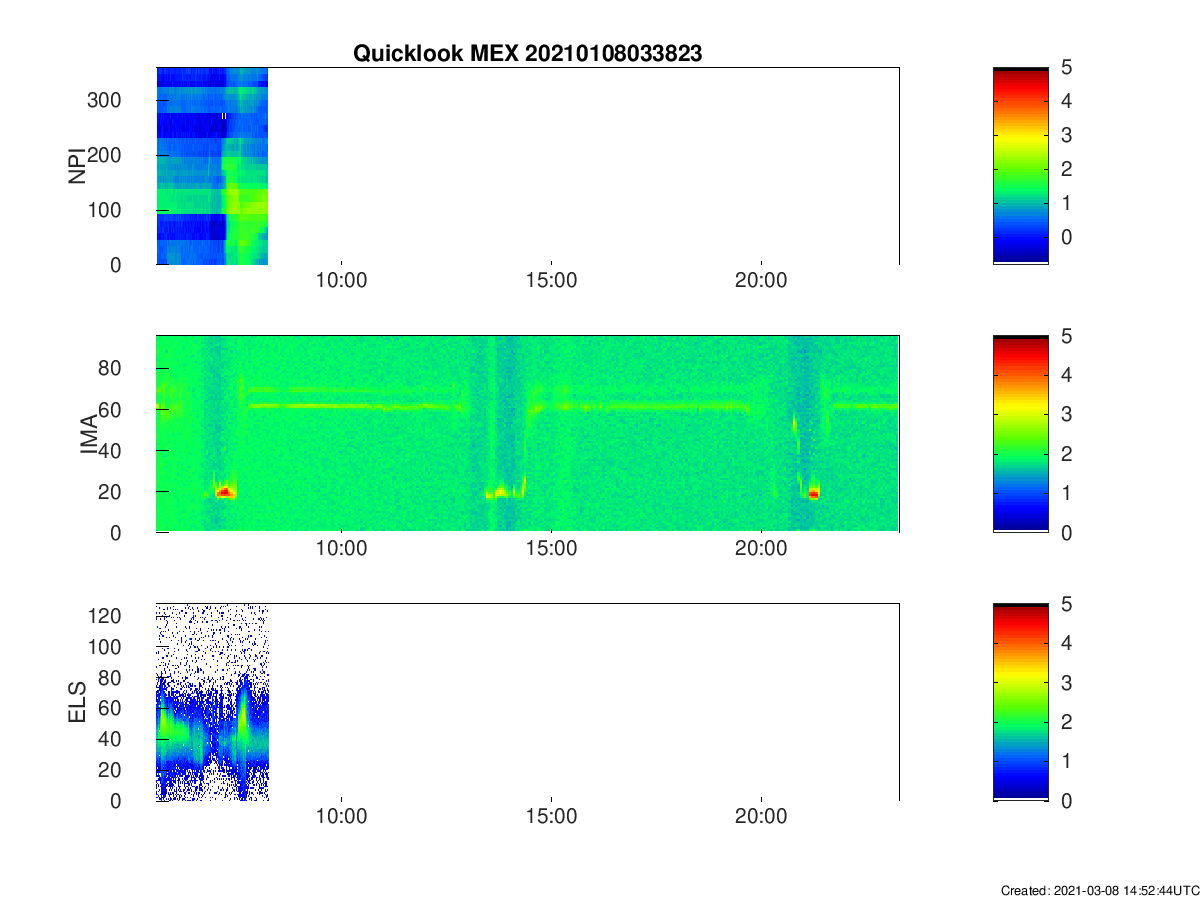Click the "1" label on ELS colorbar
This screenshot has height=900, width=1200.
pyautogui.click(x=1065, y=761)
